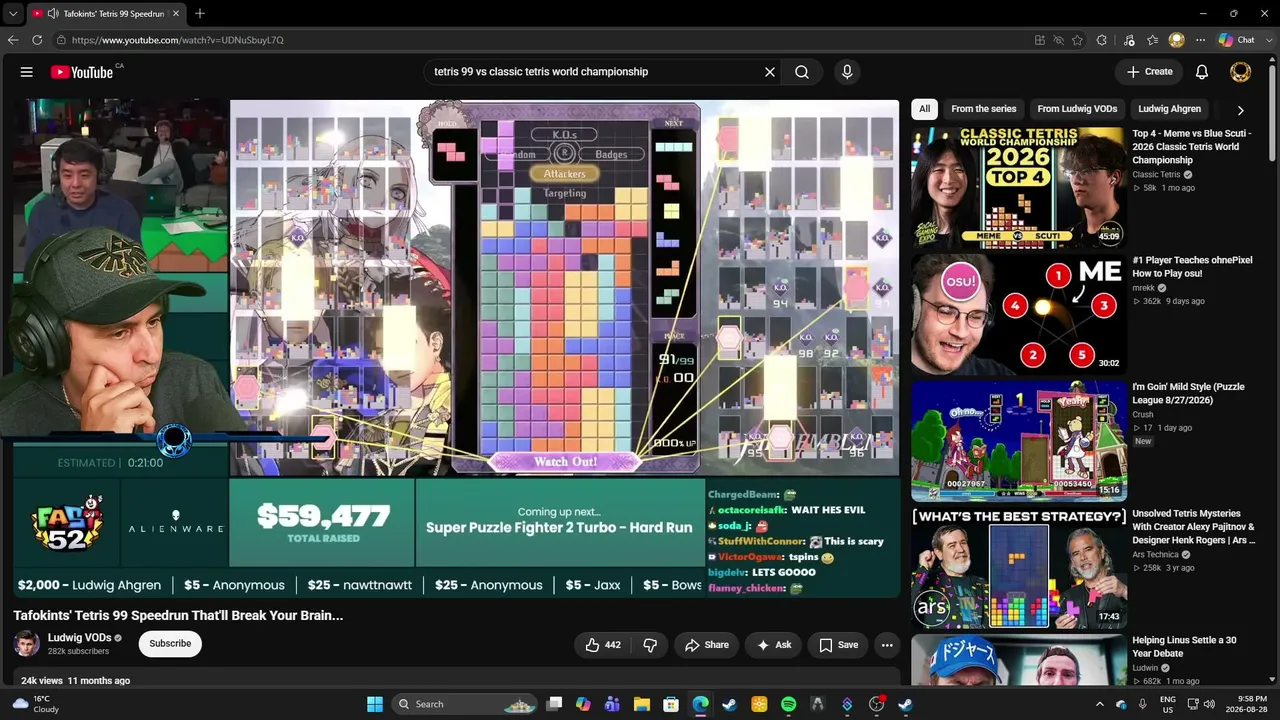This screenshot has width=1280, height=720.
Task: Open the YouTube guide hamburger menu
Action: 27,72
